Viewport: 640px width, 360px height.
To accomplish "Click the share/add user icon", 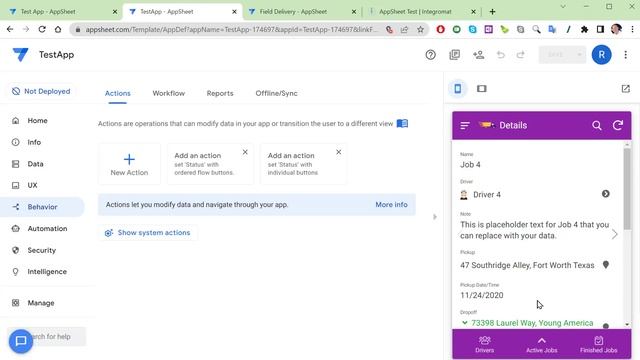I will [478, 55].
